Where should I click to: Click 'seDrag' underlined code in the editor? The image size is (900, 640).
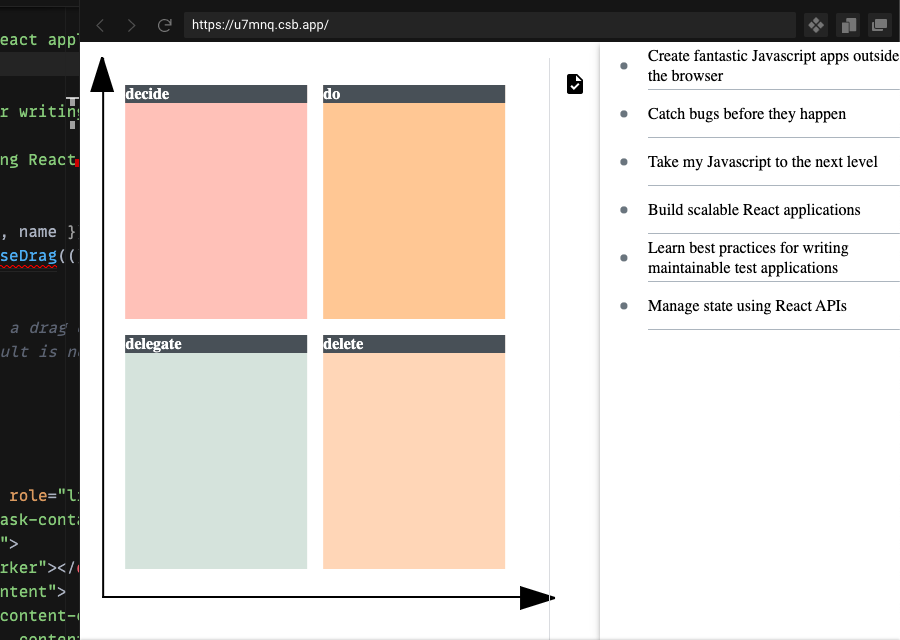29,256
